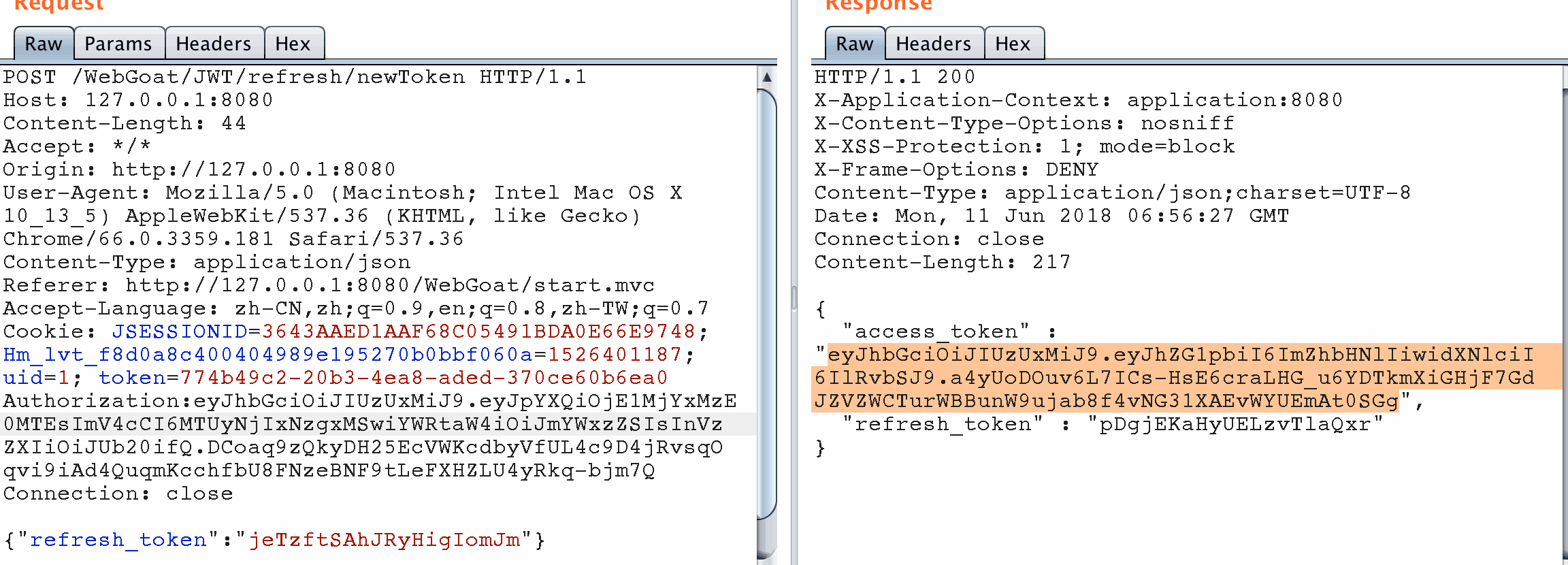Click the response Content-Type charset=UTF-8 header

point(1113,193)
